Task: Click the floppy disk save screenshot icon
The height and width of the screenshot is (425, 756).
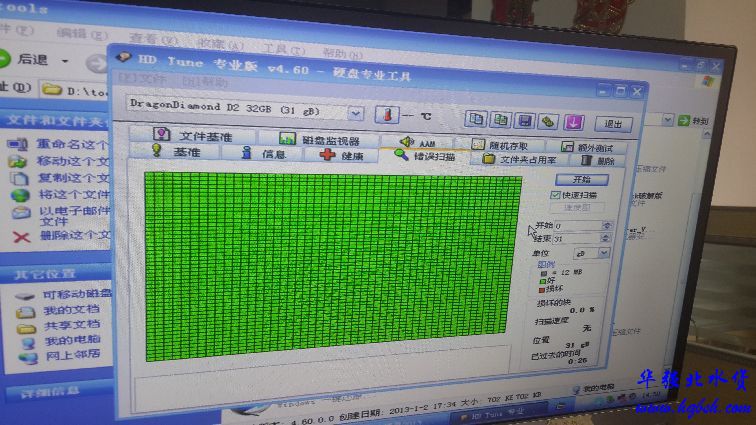Action: (525, 121)
